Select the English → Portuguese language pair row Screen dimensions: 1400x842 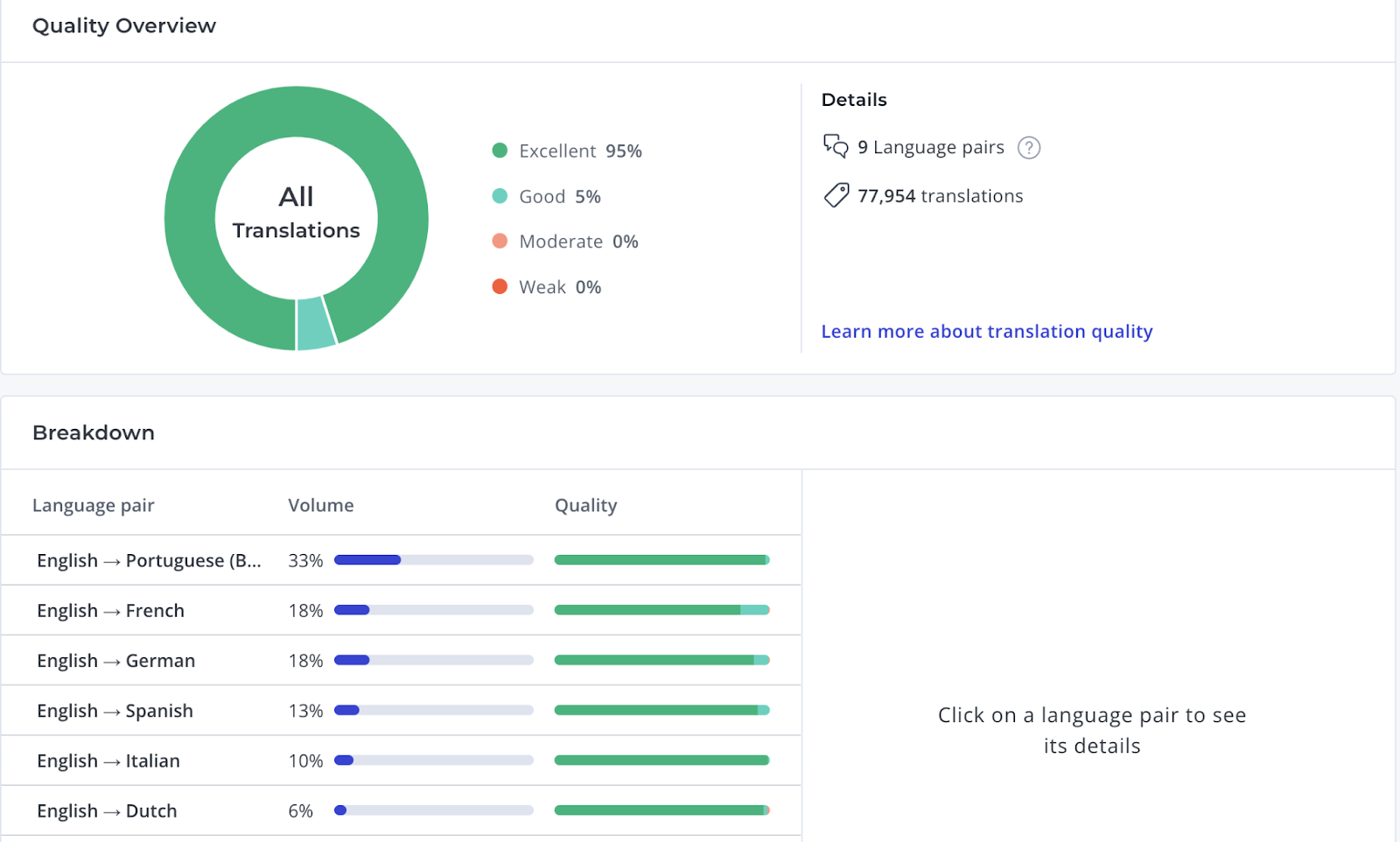click(402, 560)
